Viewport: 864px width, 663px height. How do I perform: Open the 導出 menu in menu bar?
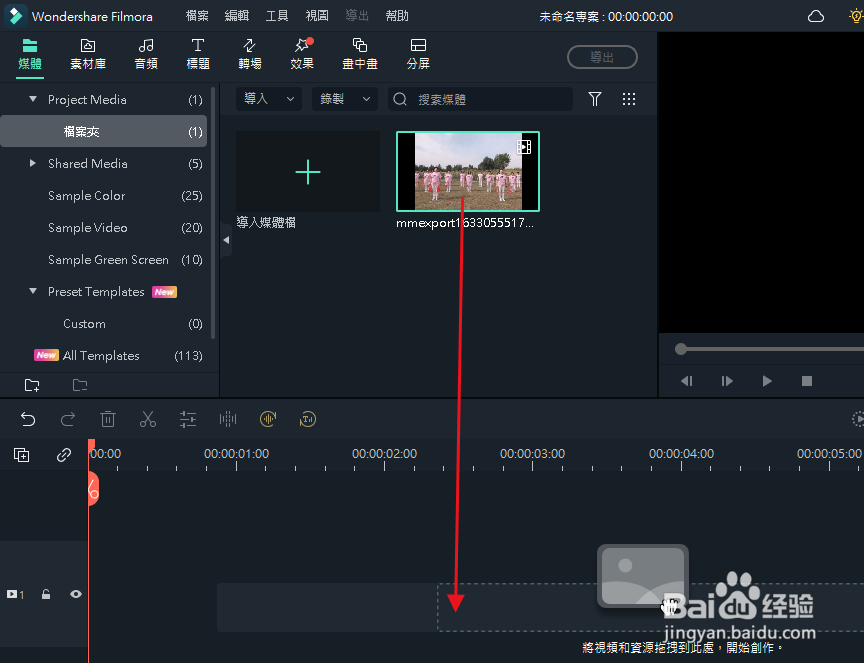click(357, 16)
